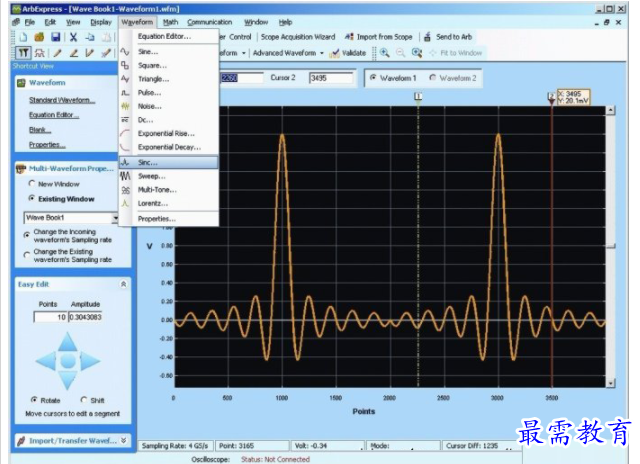Click the zoom in magnifier icon

tap(384, 53)
